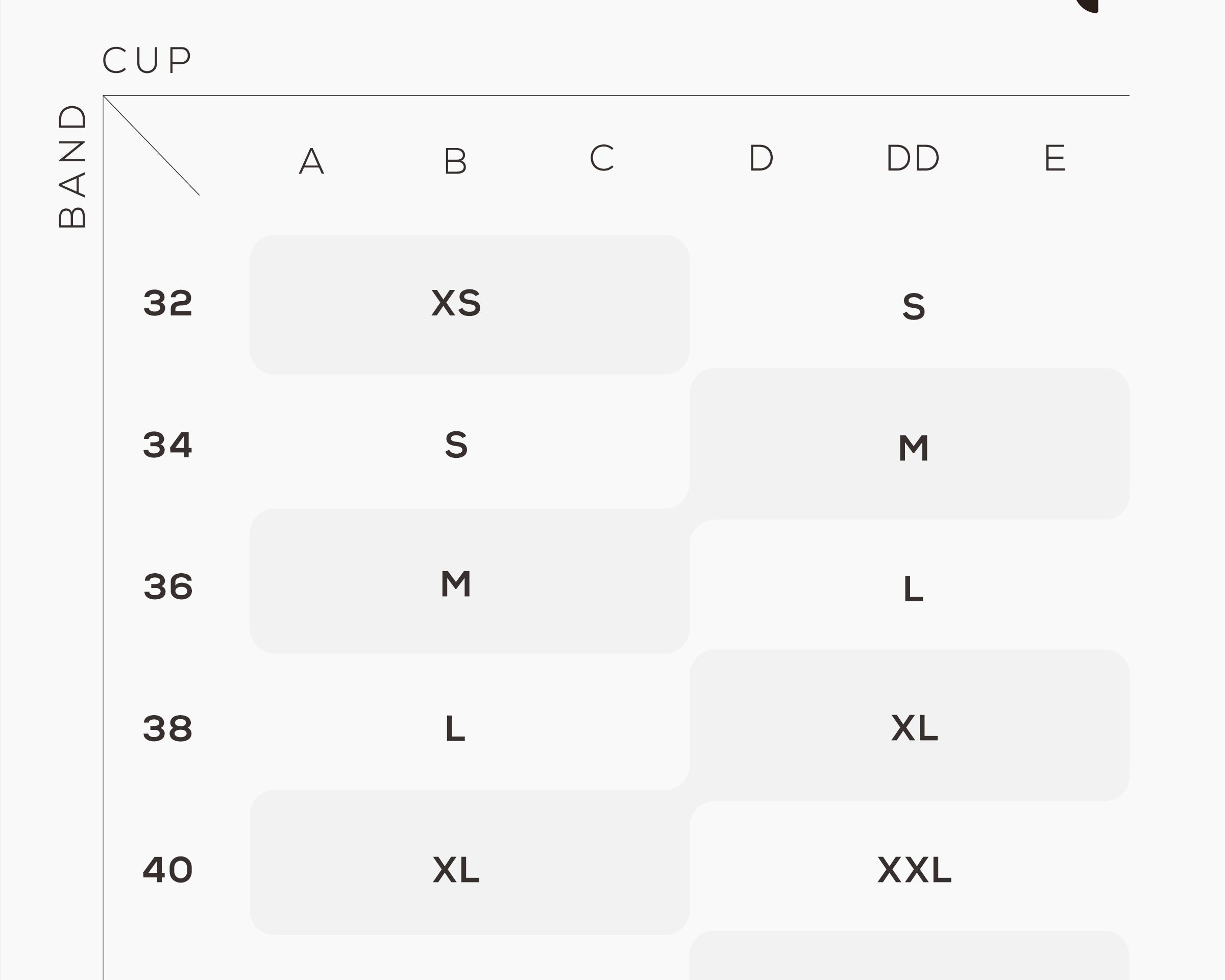Image resolution: width=1225 pixels, height=980 pixels.
Task: Click the cup E column header
Action: [x=1055, y=158]
